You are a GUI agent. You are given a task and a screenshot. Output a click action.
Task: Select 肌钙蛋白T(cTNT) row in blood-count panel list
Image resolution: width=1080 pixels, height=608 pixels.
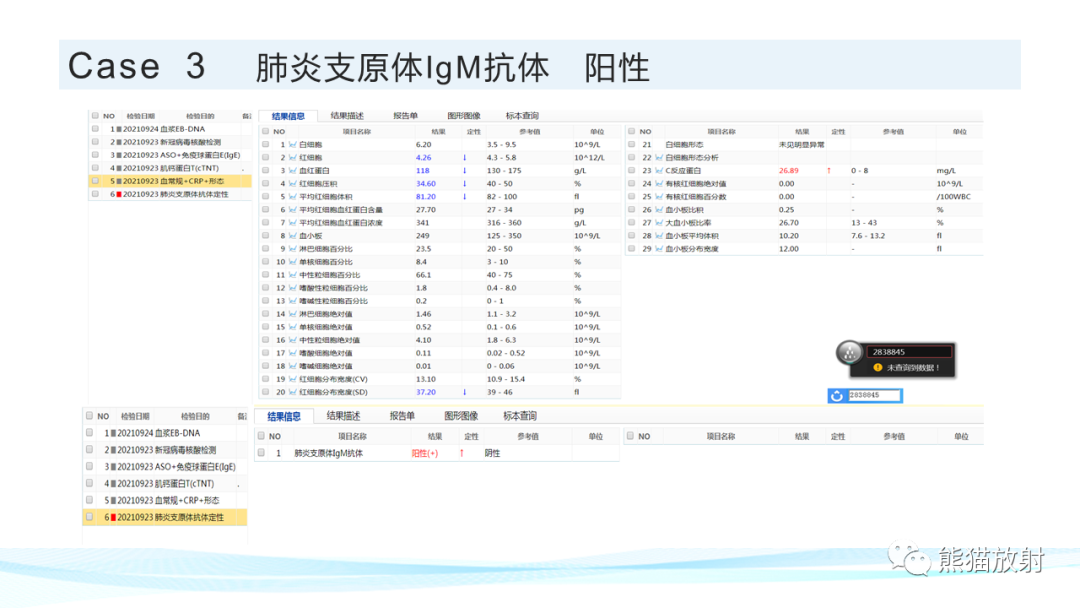(x=170, y=168)
